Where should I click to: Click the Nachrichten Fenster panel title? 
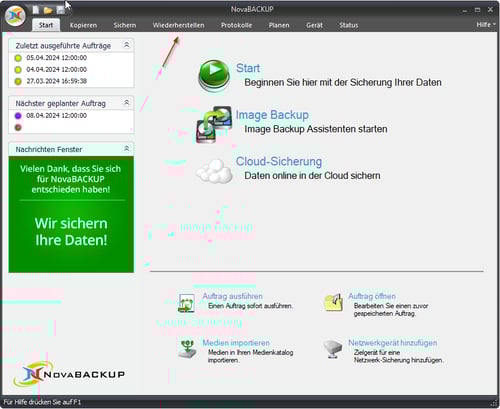coord(49,149)
